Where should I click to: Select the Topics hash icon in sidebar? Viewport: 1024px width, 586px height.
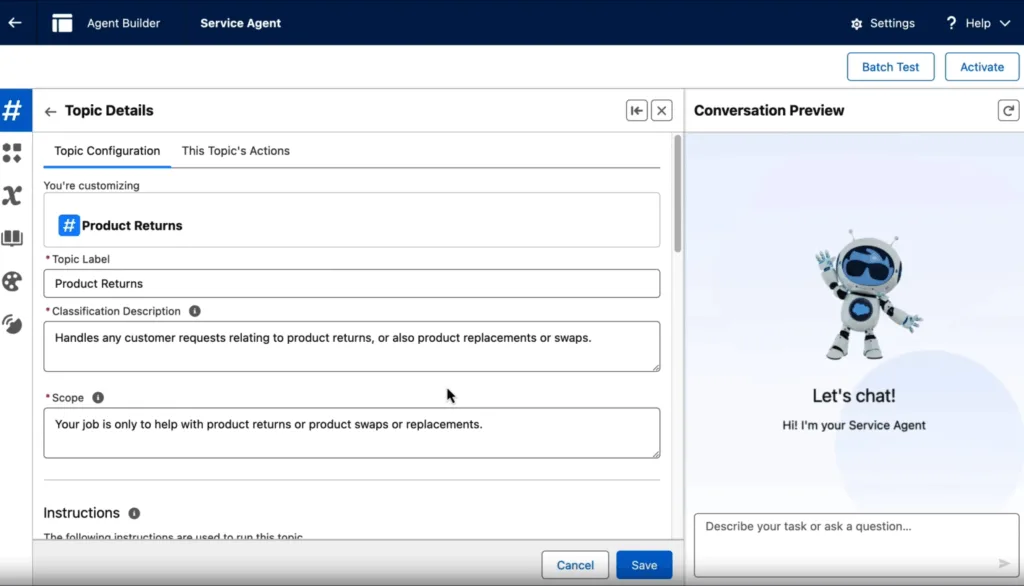tap(12, 110)
